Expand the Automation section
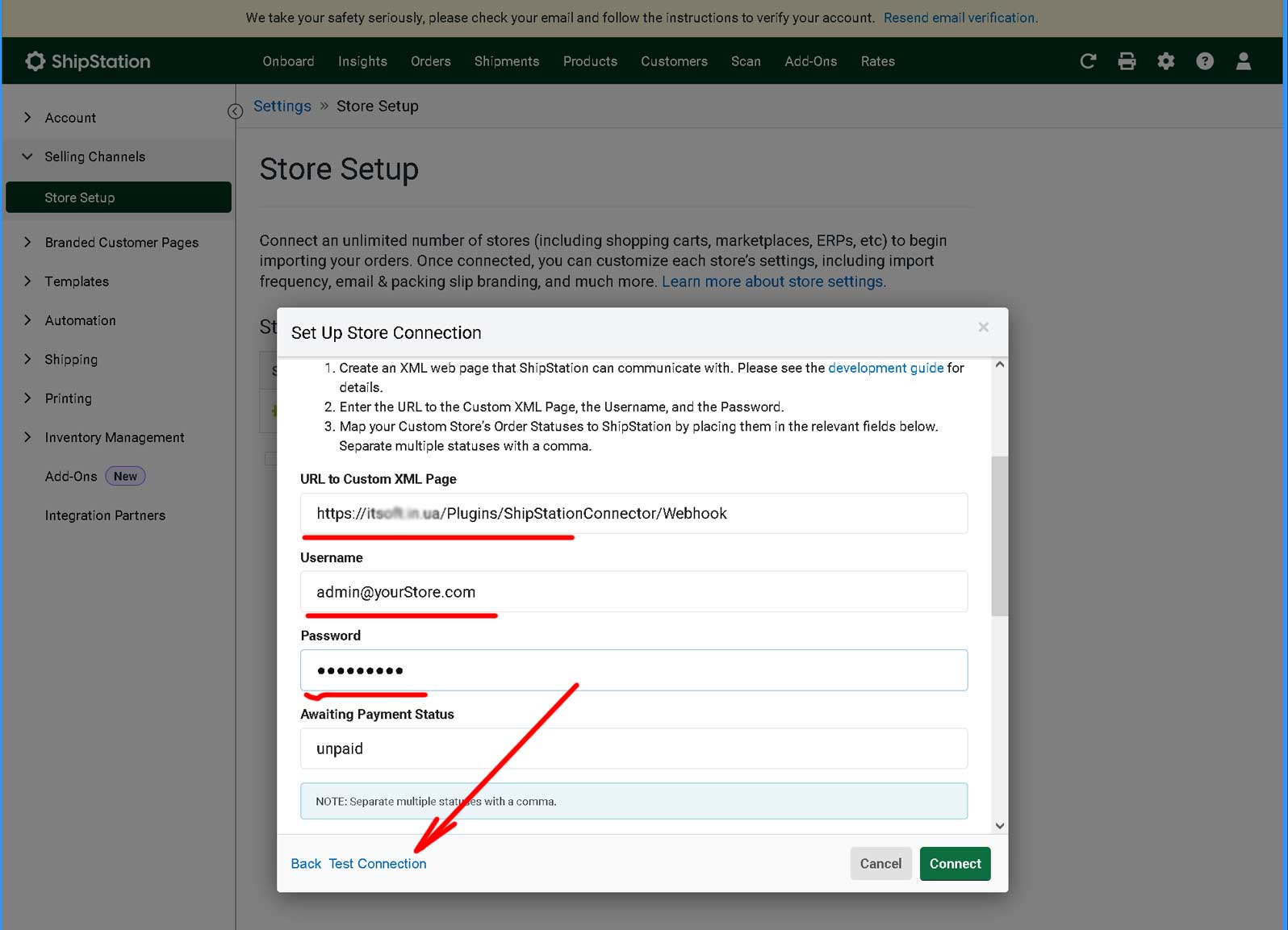 (27, 320)
